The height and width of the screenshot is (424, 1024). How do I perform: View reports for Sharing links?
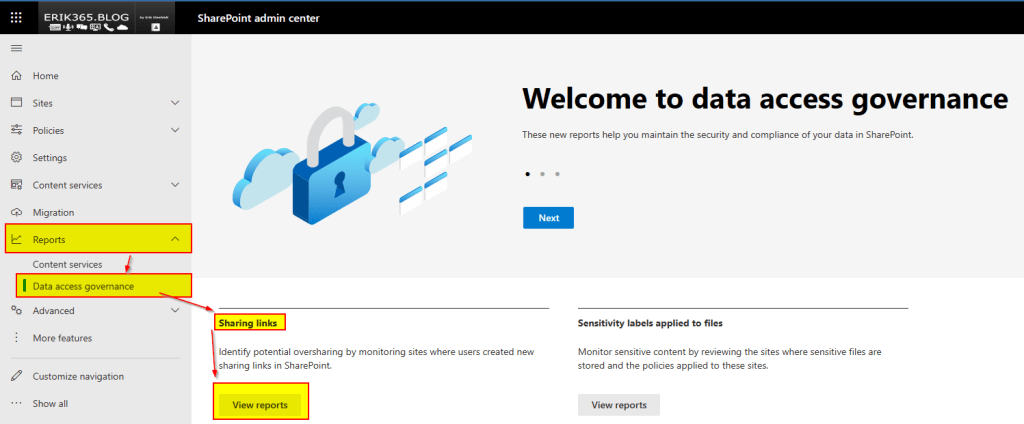click(260, 405)
